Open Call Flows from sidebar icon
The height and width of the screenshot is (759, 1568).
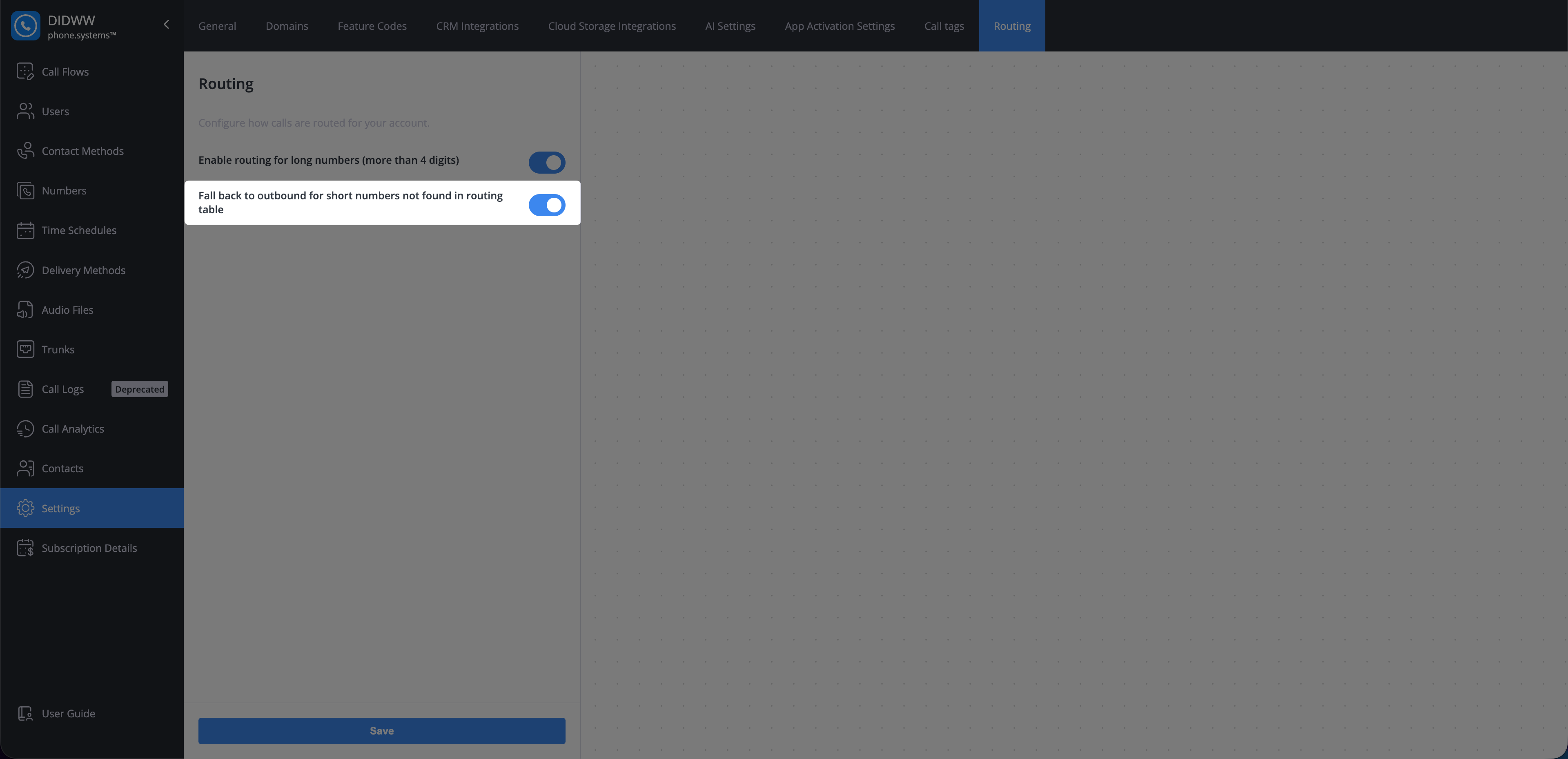[25, 71]
